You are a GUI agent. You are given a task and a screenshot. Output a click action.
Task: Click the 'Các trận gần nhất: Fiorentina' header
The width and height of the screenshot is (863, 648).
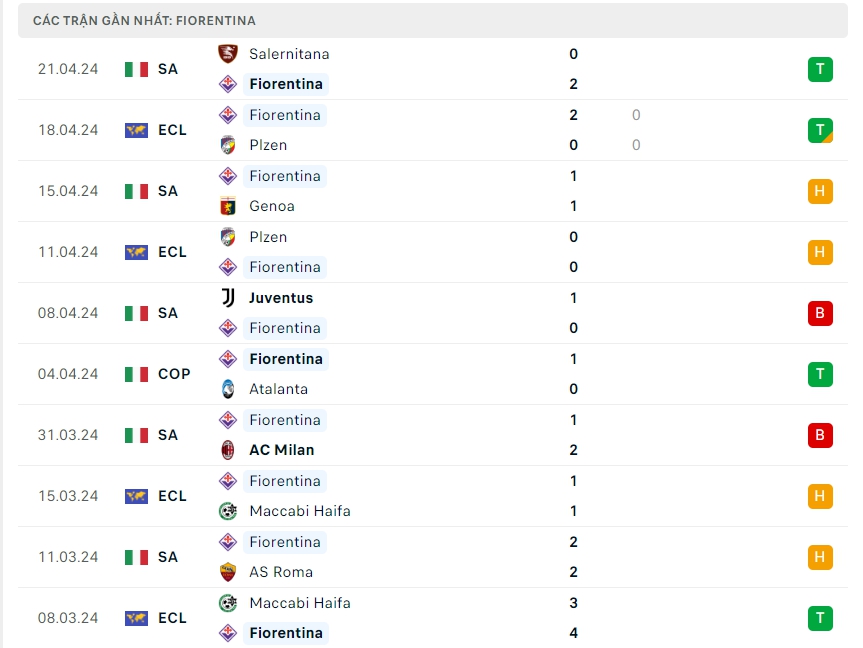144,20
